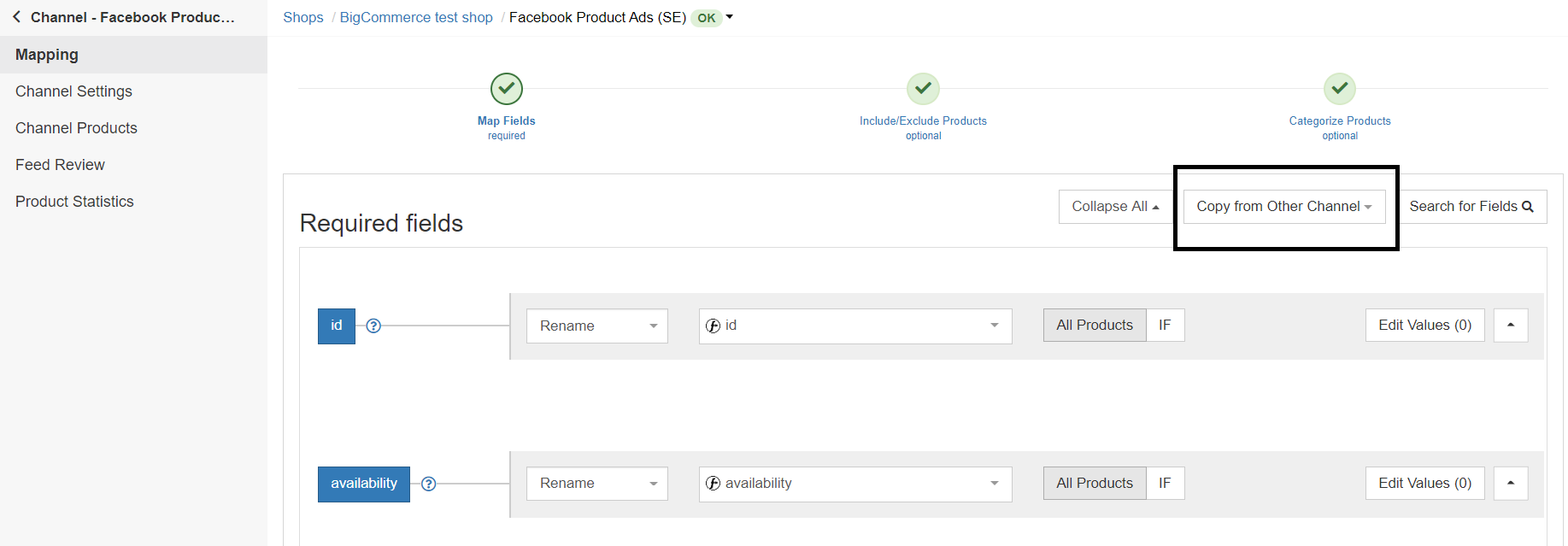1568x546 pixels.
Task: Open the Rename dropdown in id row
Action: tap(597, 326)
